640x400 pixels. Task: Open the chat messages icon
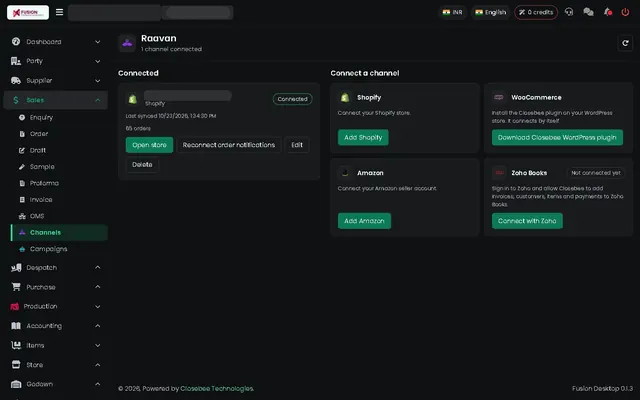(588, 12)
